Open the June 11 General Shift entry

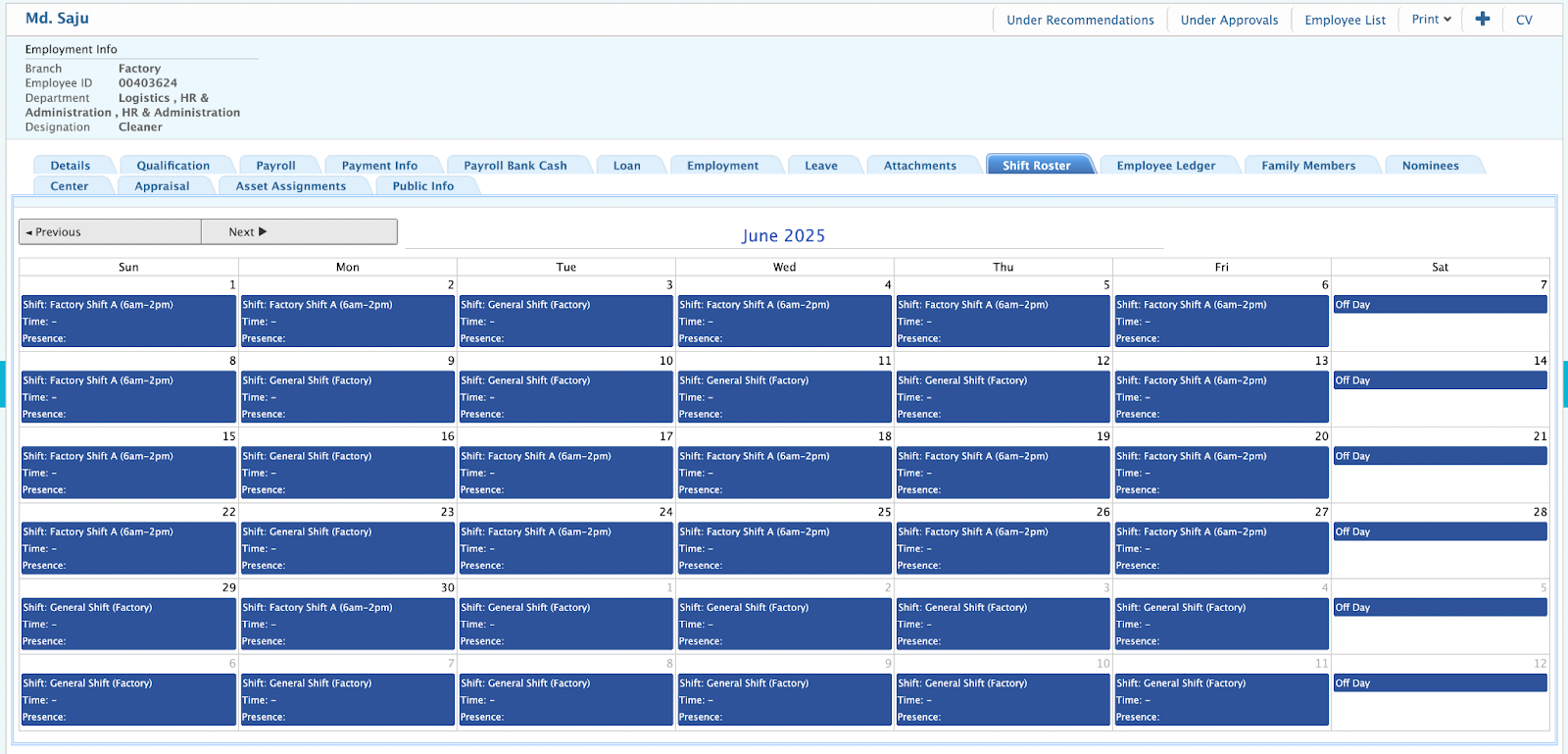784,396
